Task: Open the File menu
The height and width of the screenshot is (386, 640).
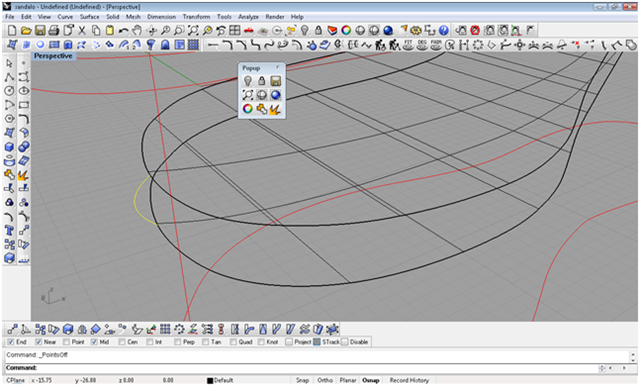Action: (9, 17)
